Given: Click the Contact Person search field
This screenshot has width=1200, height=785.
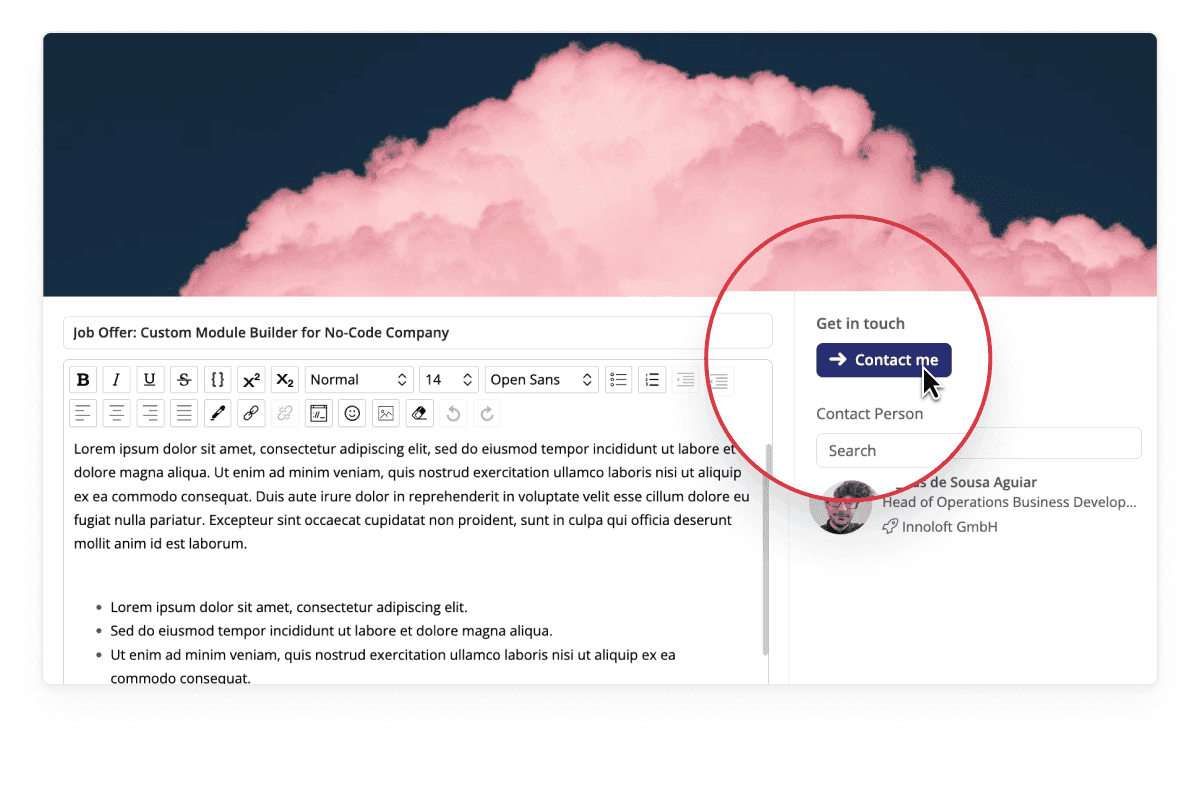Looking at the screenshot, I should coord(978,450).
